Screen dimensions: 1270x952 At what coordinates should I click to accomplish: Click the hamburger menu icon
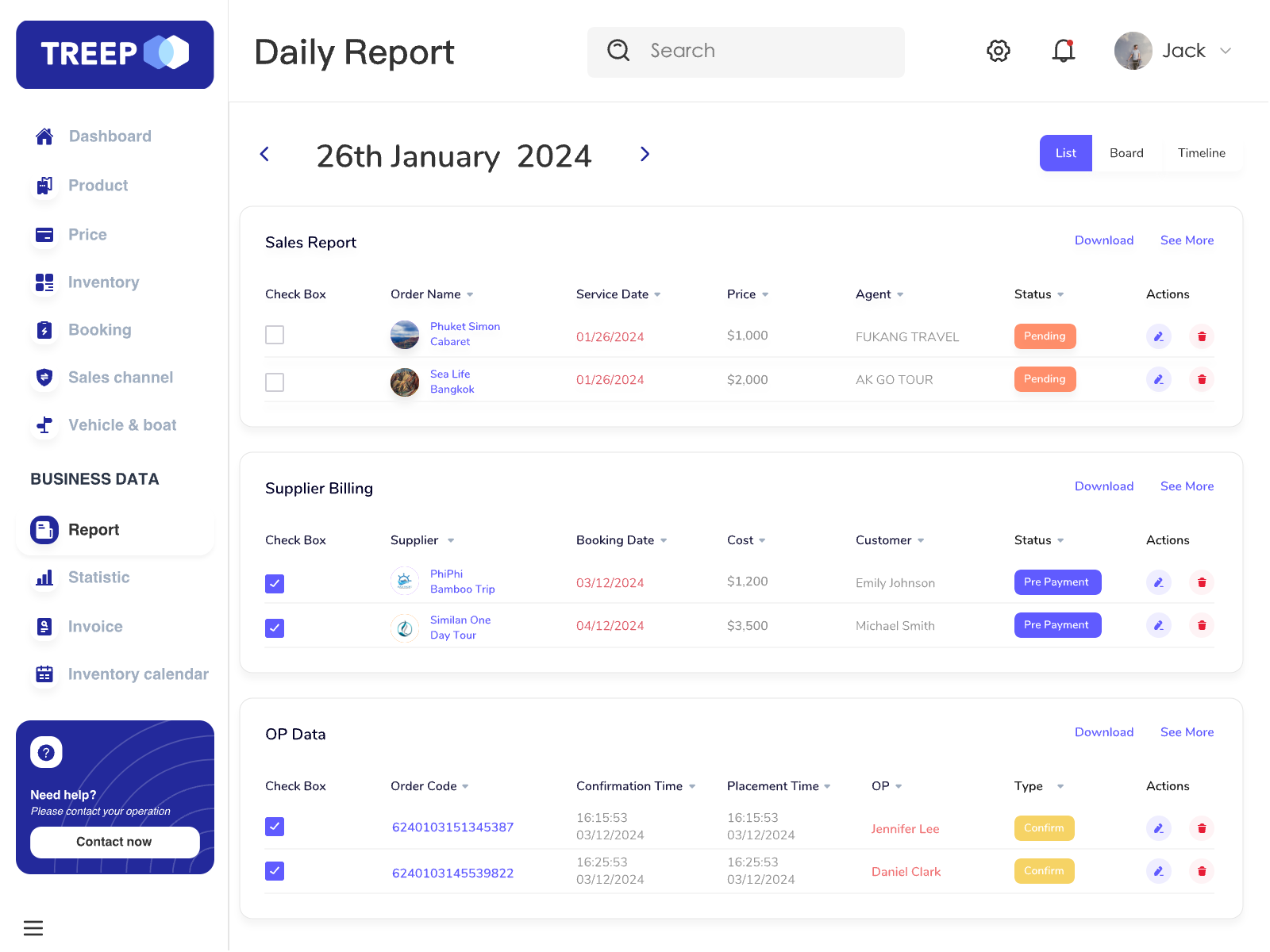(x=33, y=928)
